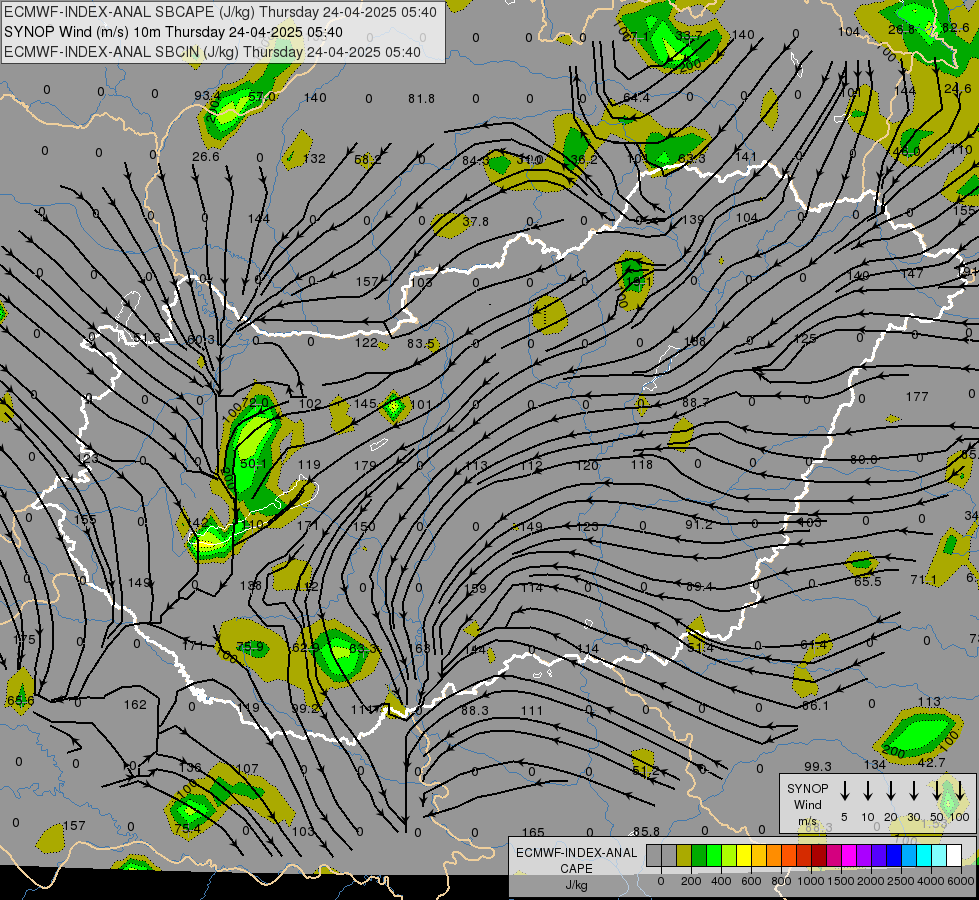Click the 37.8 value on the map
Viewport: 979px width, 900px height.
point(475,222)
